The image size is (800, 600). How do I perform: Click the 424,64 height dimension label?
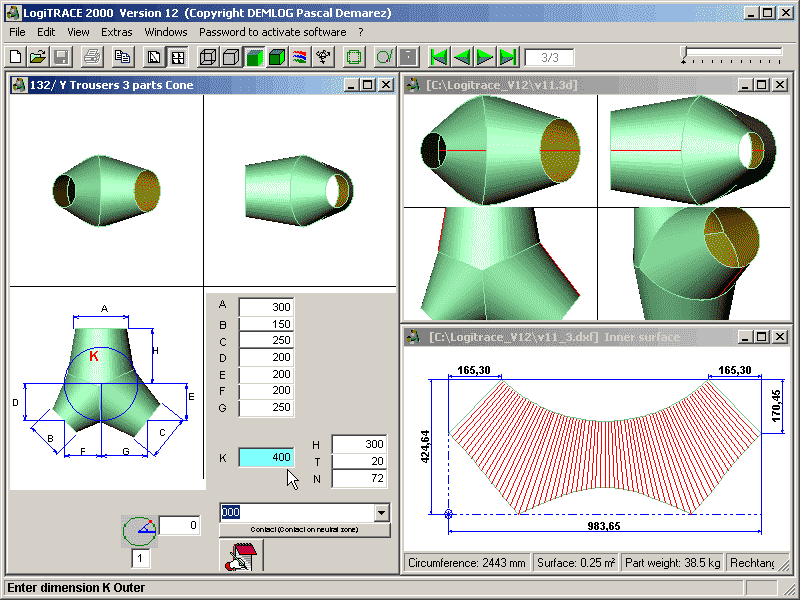click(x=425, y=446)
